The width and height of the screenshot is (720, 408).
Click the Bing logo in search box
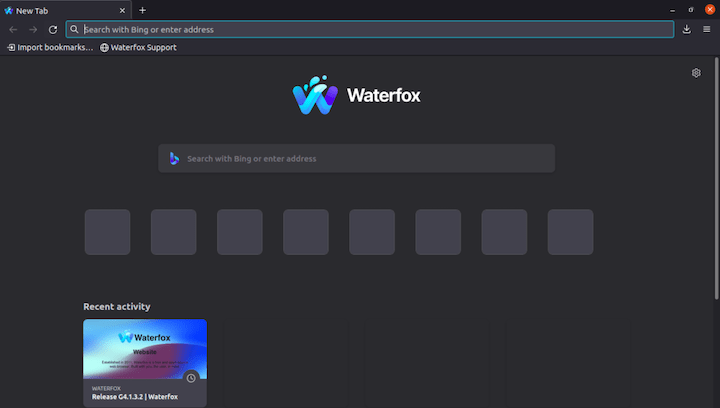[174, 158]
